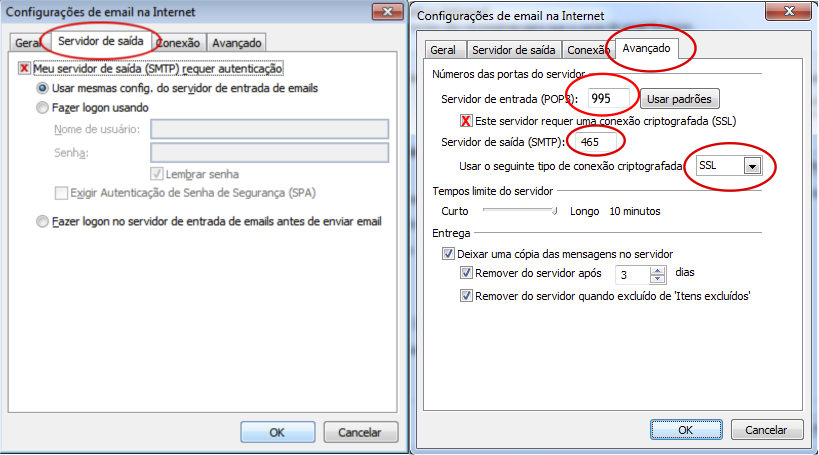Viewport: 819px width, 455px height.
Task: Toggle the POP3 SSL encrypted connection checkbox
Action: click(x=466, y=121)
